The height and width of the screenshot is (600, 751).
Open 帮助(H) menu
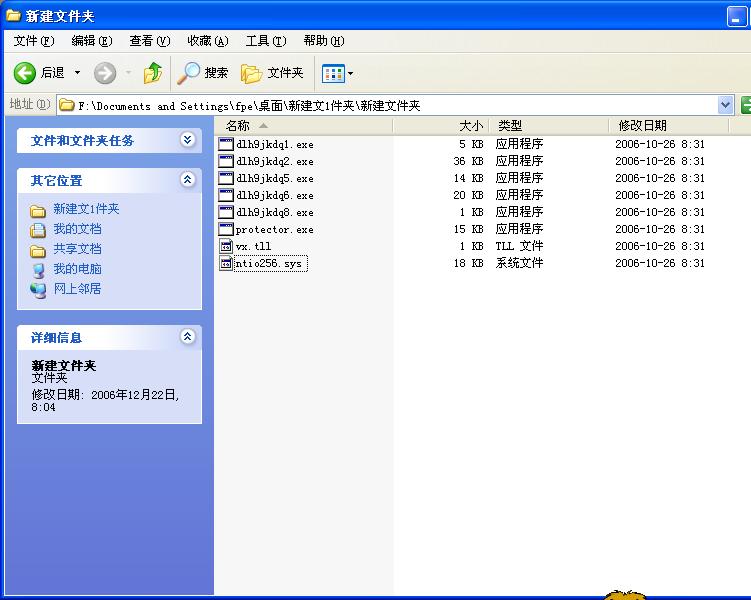324,41
